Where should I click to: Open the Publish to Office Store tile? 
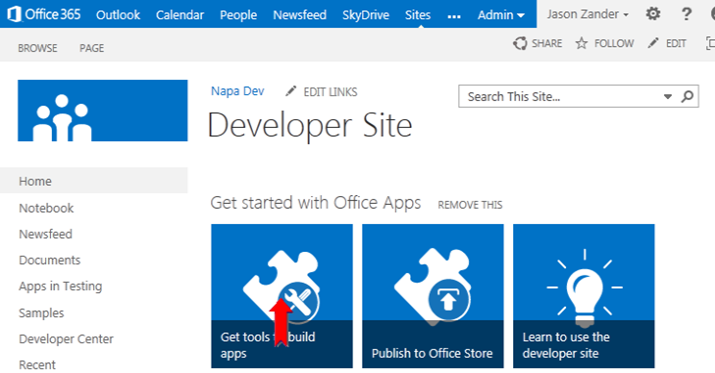click(x=433, y=296)
